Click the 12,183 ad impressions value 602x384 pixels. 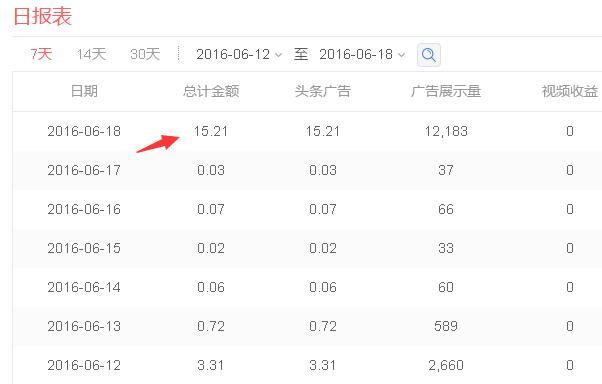tap(446, 131)
